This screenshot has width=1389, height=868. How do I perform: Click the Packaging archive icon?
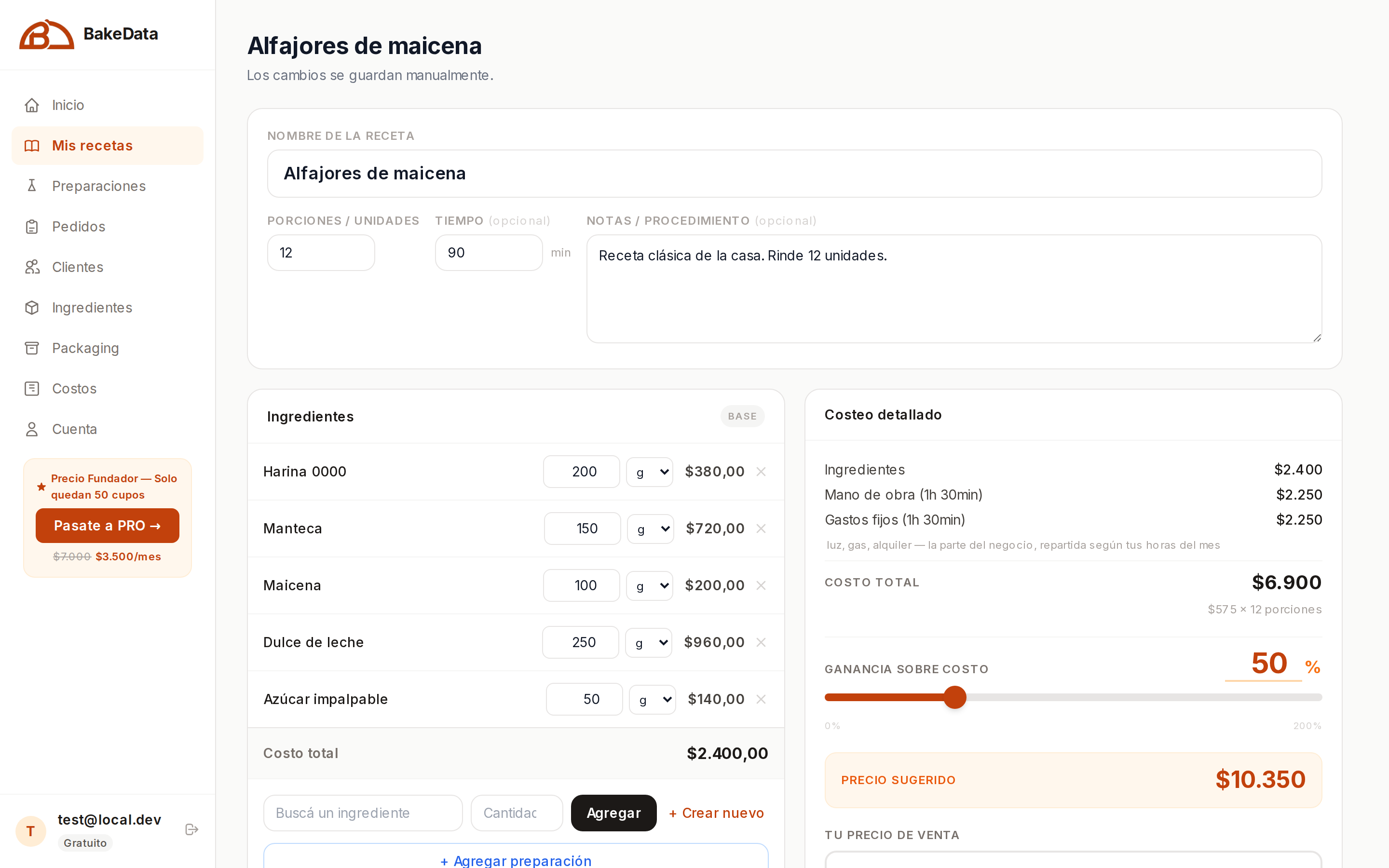point(32,348)
